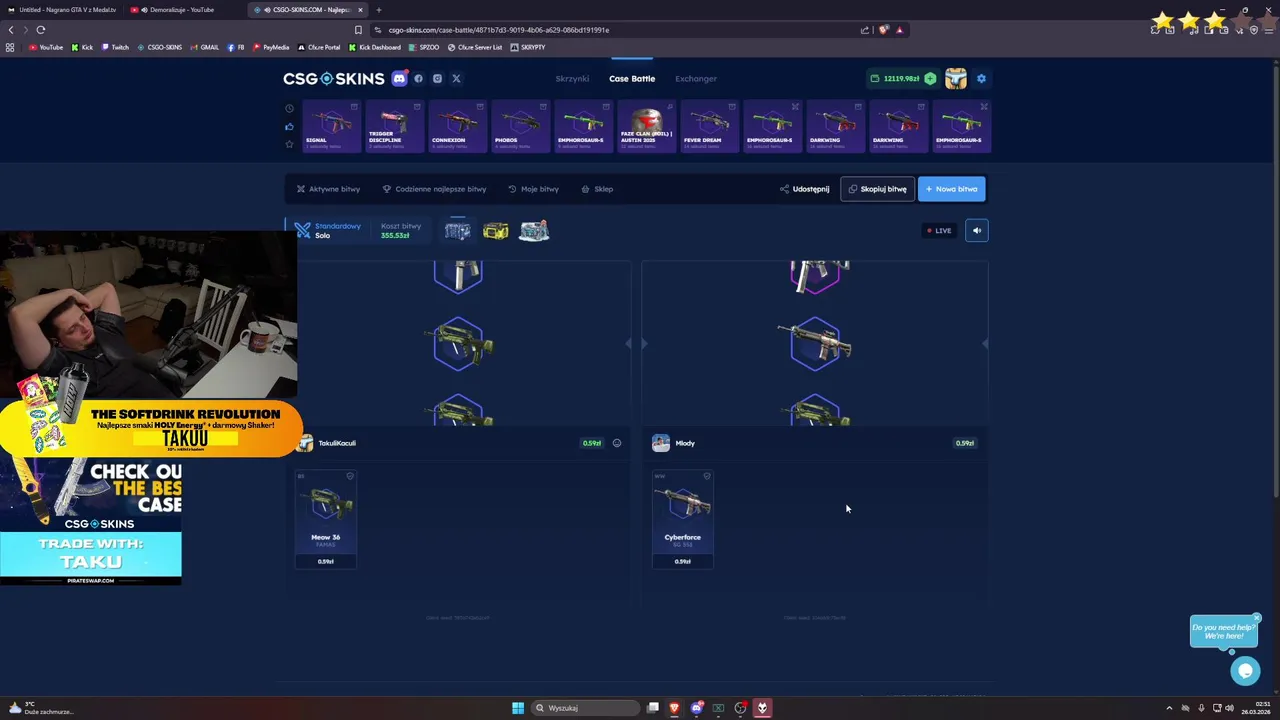This screenshot has height=720, width=1280.
Task: Show recent drops with clock icon
Action: [x=289, y=108]
